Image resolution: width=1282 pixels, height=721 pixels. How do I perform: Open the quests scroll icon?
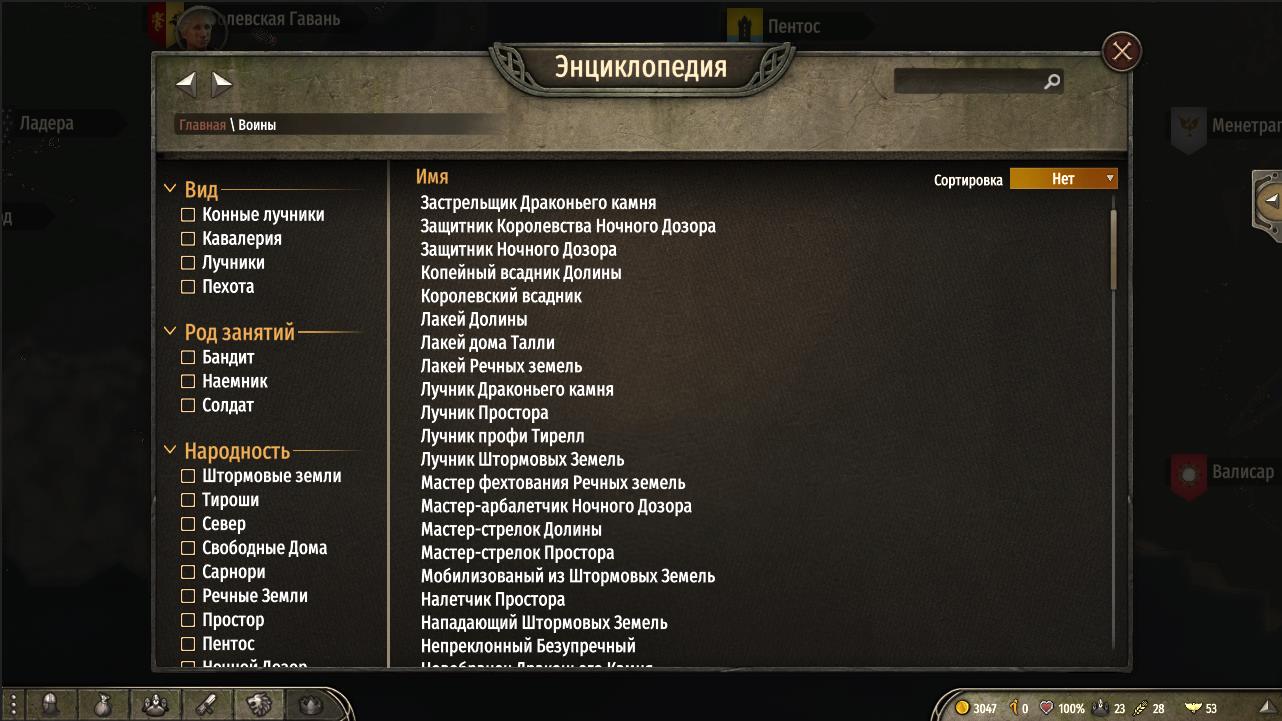[x=206, y=705]
